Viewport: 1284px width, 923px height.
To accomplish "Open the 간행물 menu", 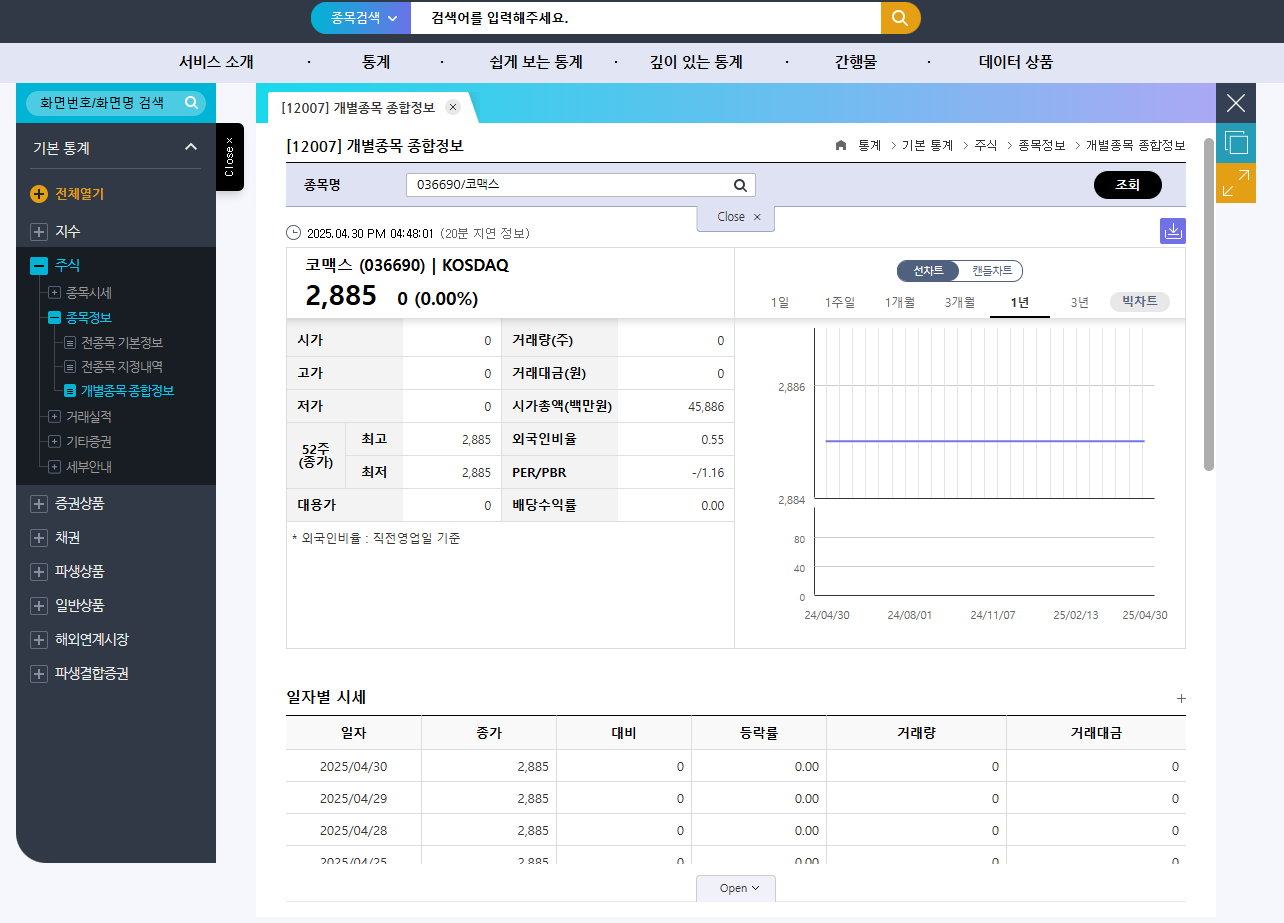I will point(856,62).
